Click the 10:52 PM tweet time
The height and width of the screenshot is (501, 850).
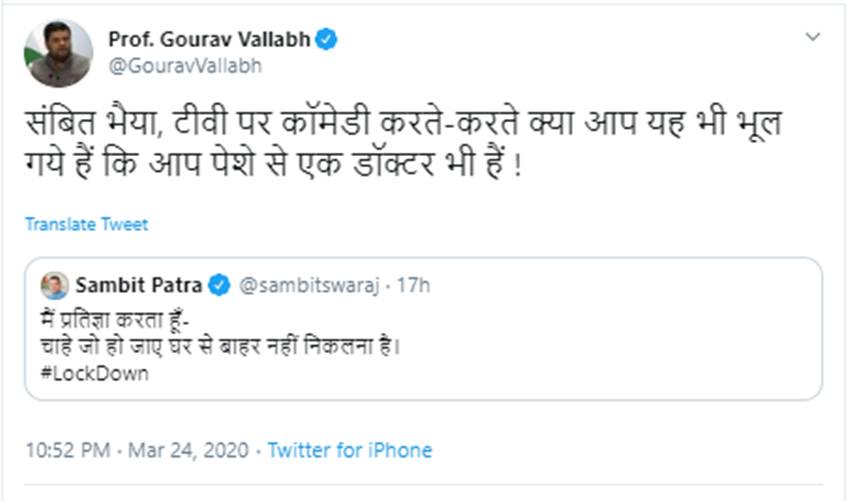point(69,450)
